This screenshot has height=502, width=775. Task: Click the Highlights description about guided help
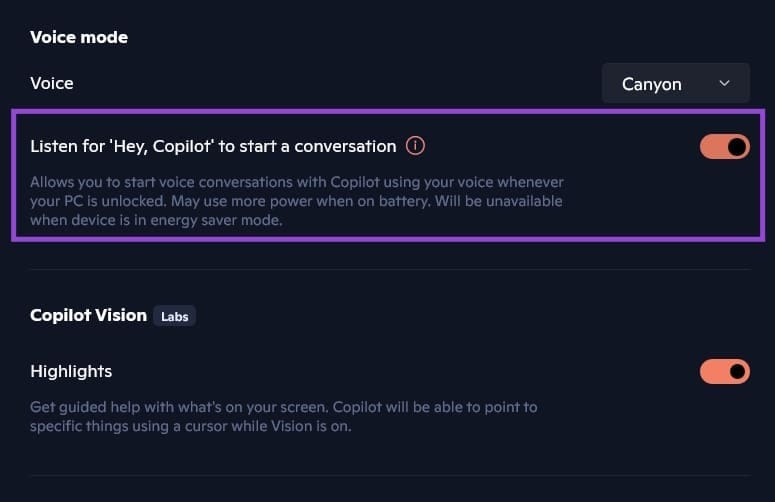tap(283, 407)
